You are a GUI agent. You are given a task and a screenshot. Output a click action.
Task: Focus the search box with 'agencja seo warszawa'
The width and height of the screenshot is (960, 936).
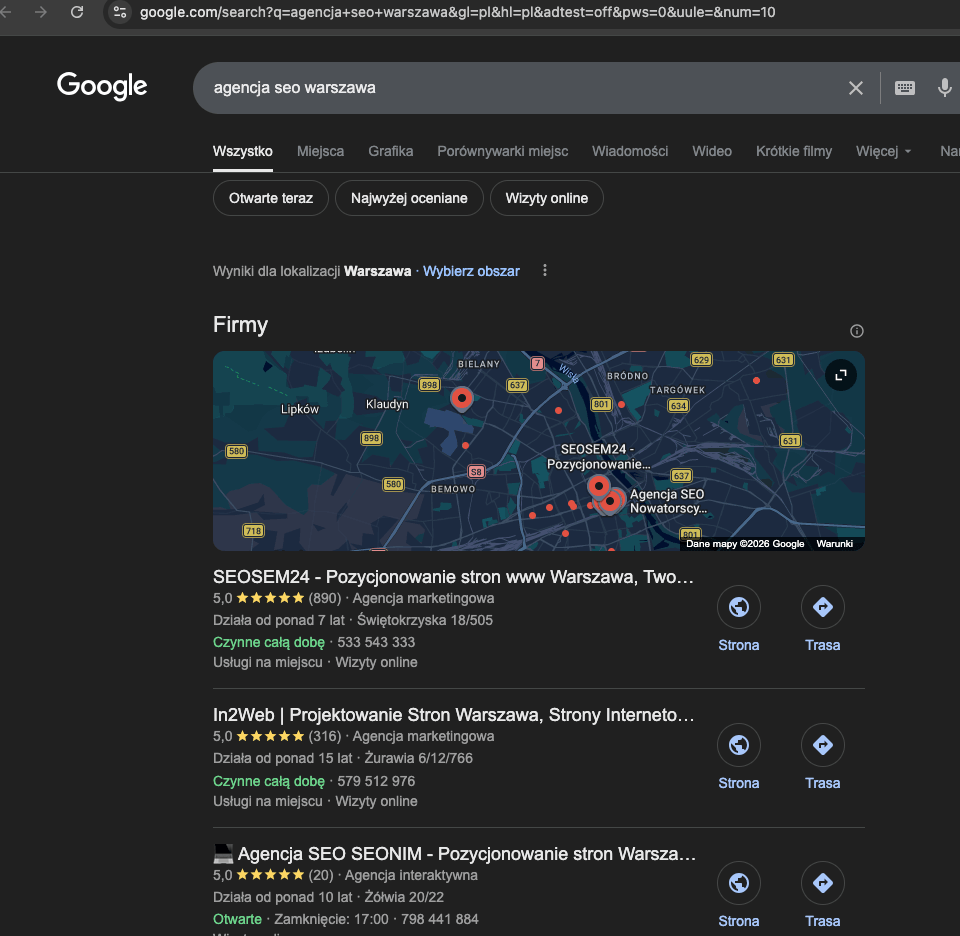click(x=527, y=88)
